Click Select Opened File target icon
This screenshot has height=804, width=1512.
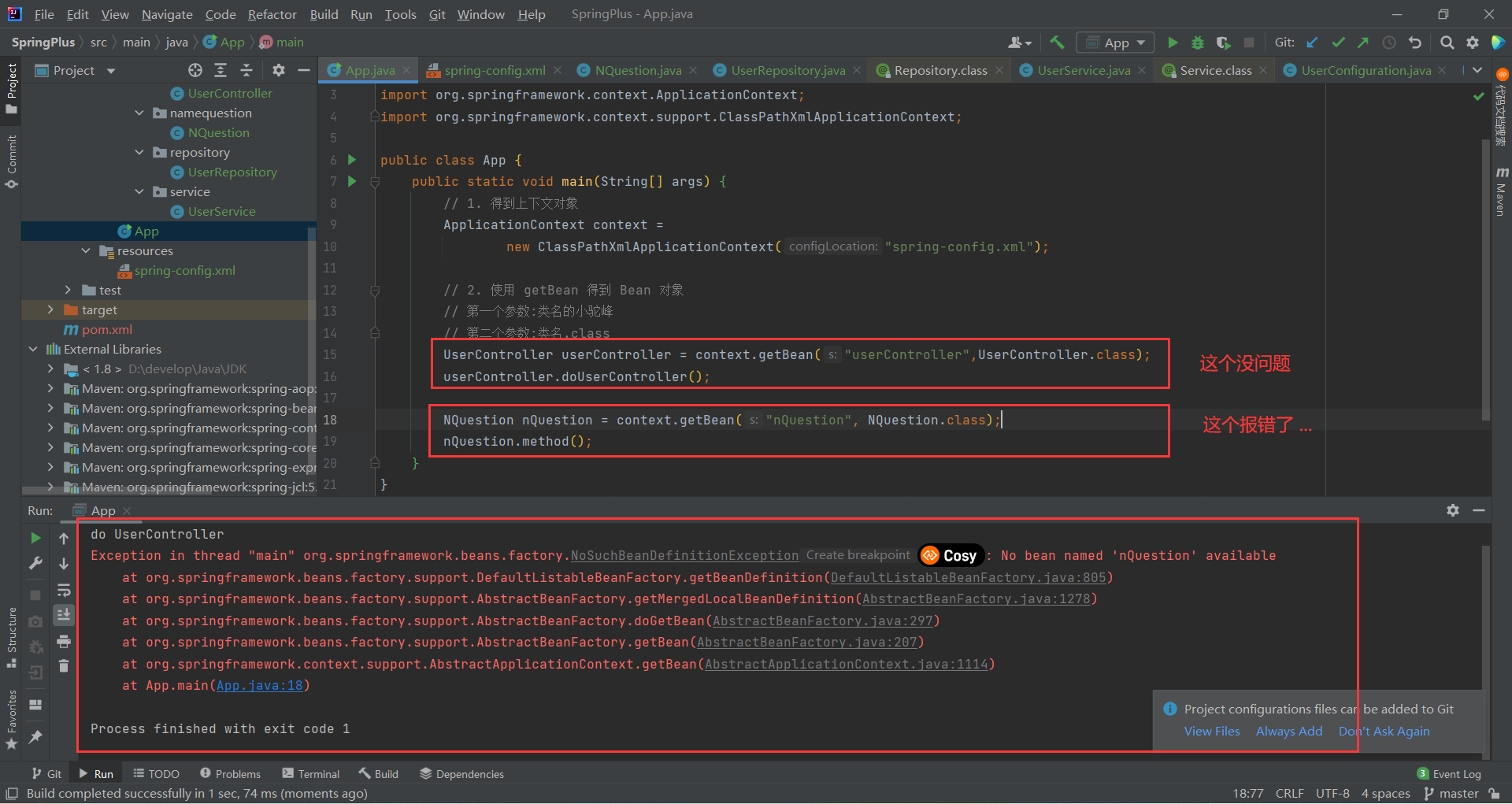tap(195, 70)
